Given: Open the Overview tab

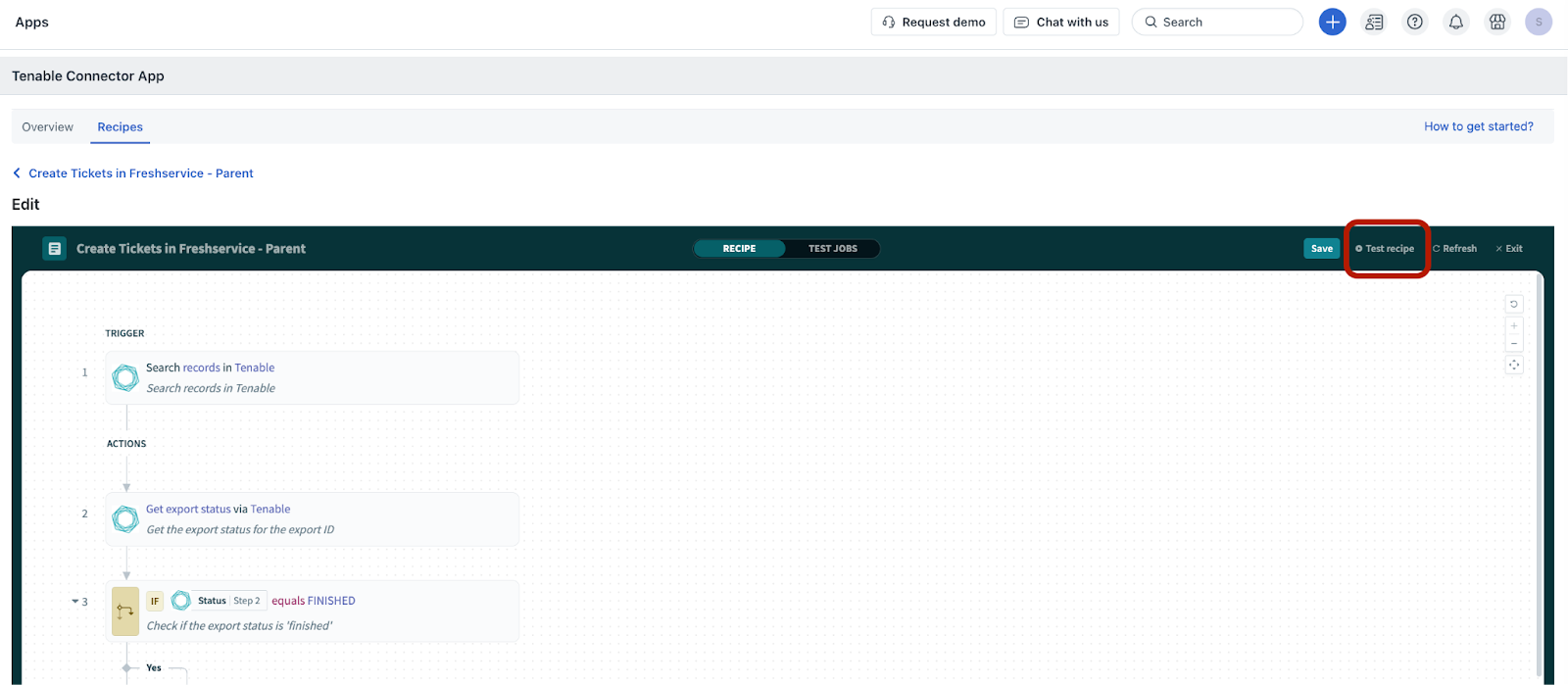Looking at the screenshot, I should coord(48,127).
